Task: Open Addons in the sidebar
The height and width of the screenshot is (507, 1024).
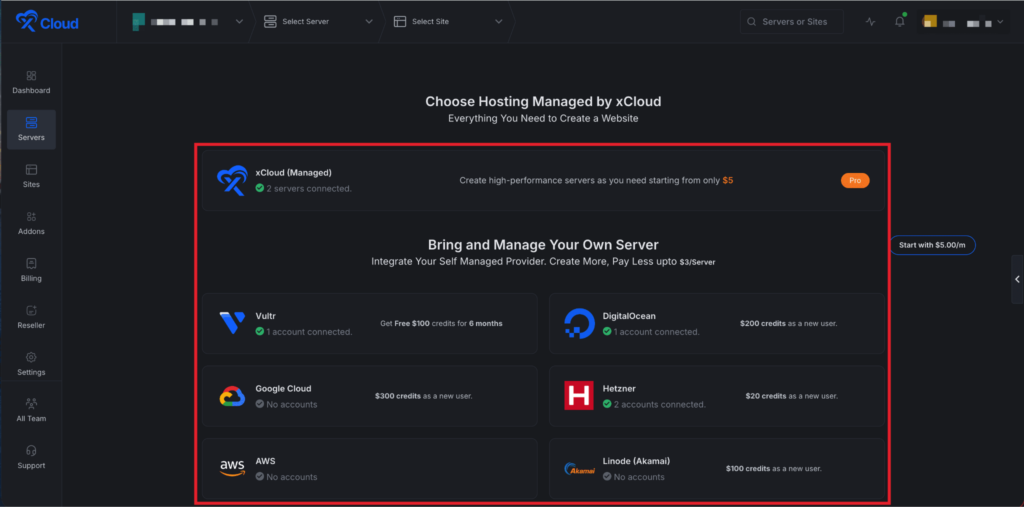Action: click(31, 223)
